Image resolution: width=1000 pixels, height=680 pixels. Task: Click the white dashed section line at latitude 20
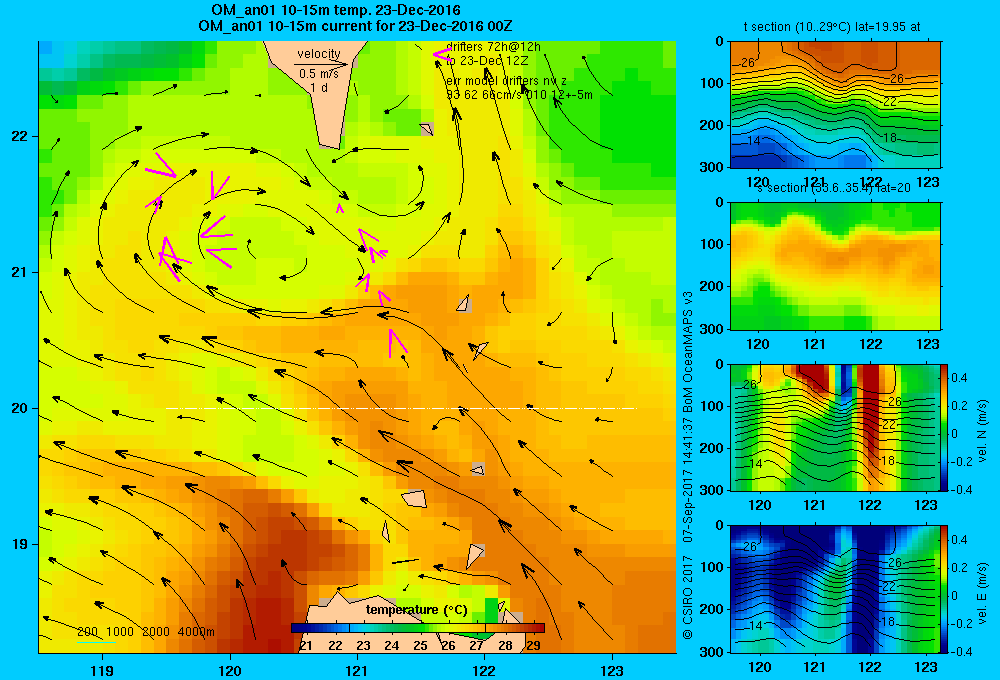(x=401, y=408)
